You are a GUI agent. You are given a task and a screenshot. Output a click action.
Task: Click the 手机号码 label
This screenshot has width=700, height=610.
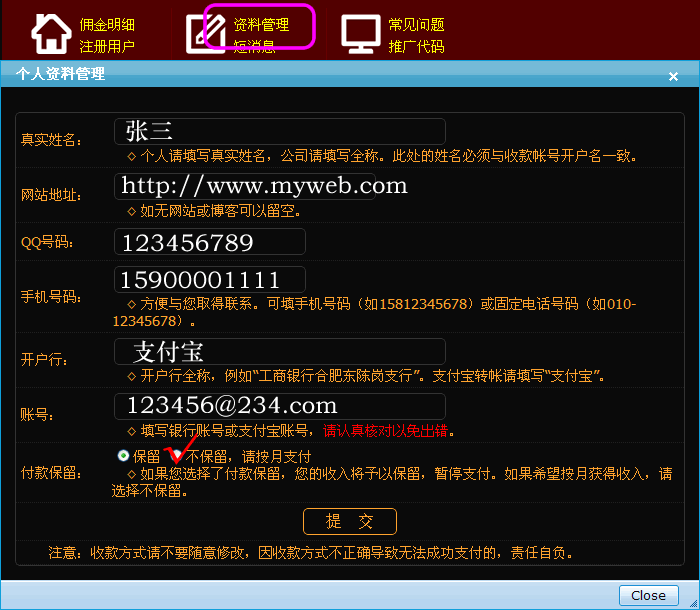coord(51,297)
